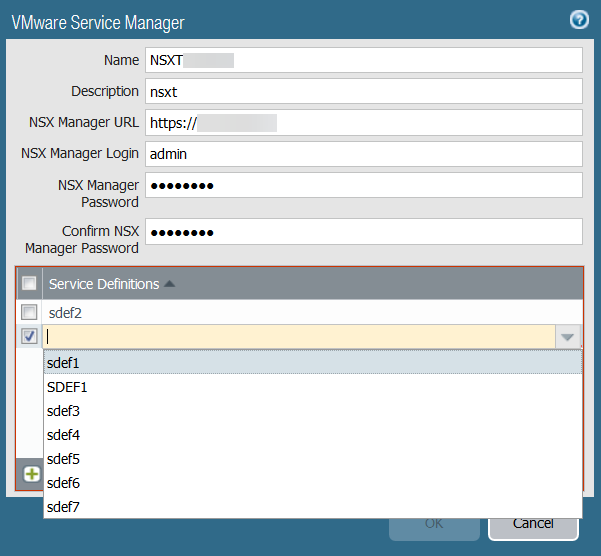Click the green add plus icon

(31, 474)
